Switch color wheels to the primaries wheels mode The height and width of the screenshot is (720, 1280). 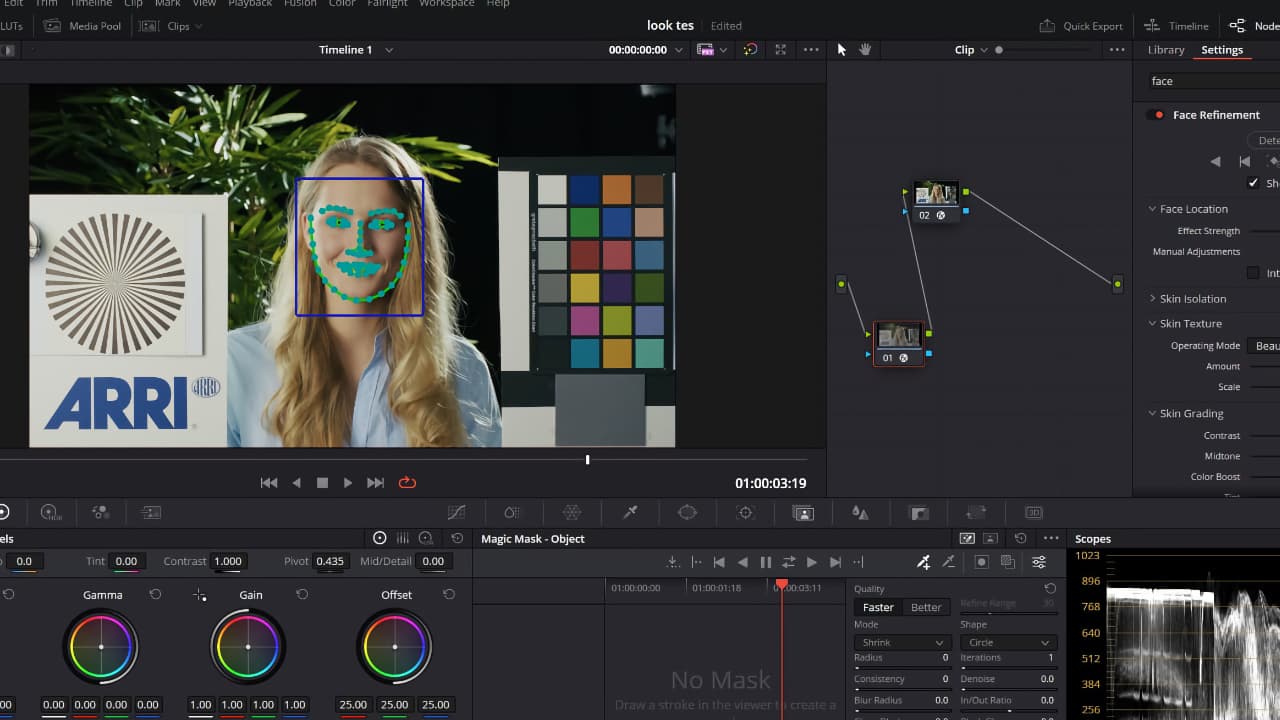(379, 538)
